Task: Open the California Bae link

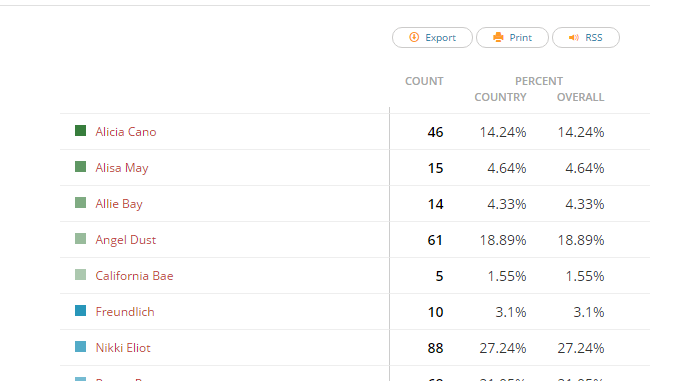Action: click(x=135, y=276)
